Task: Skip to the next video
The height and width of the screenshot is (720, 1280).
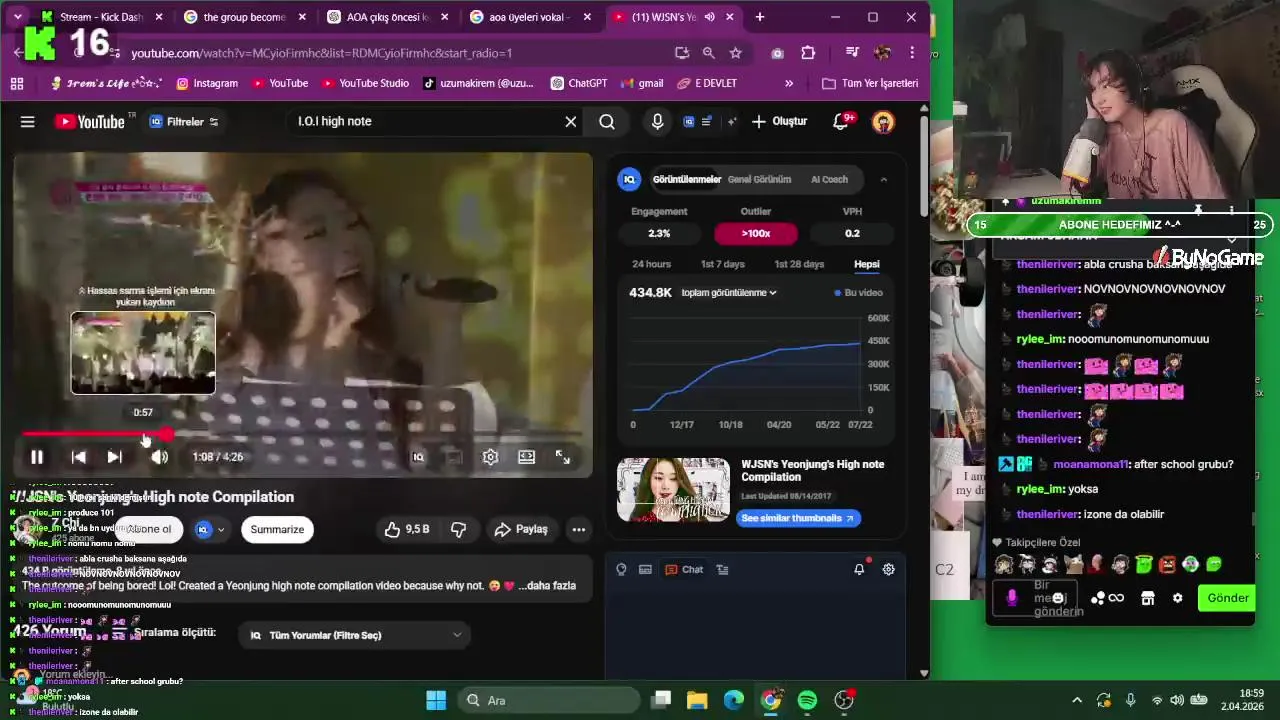Action: tap(114, 457)
